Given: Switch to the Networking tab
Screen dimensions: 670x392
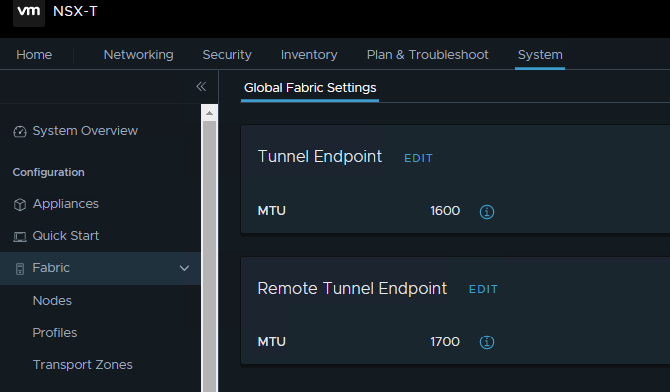Looking at the screenshot, I should point(138,55).
